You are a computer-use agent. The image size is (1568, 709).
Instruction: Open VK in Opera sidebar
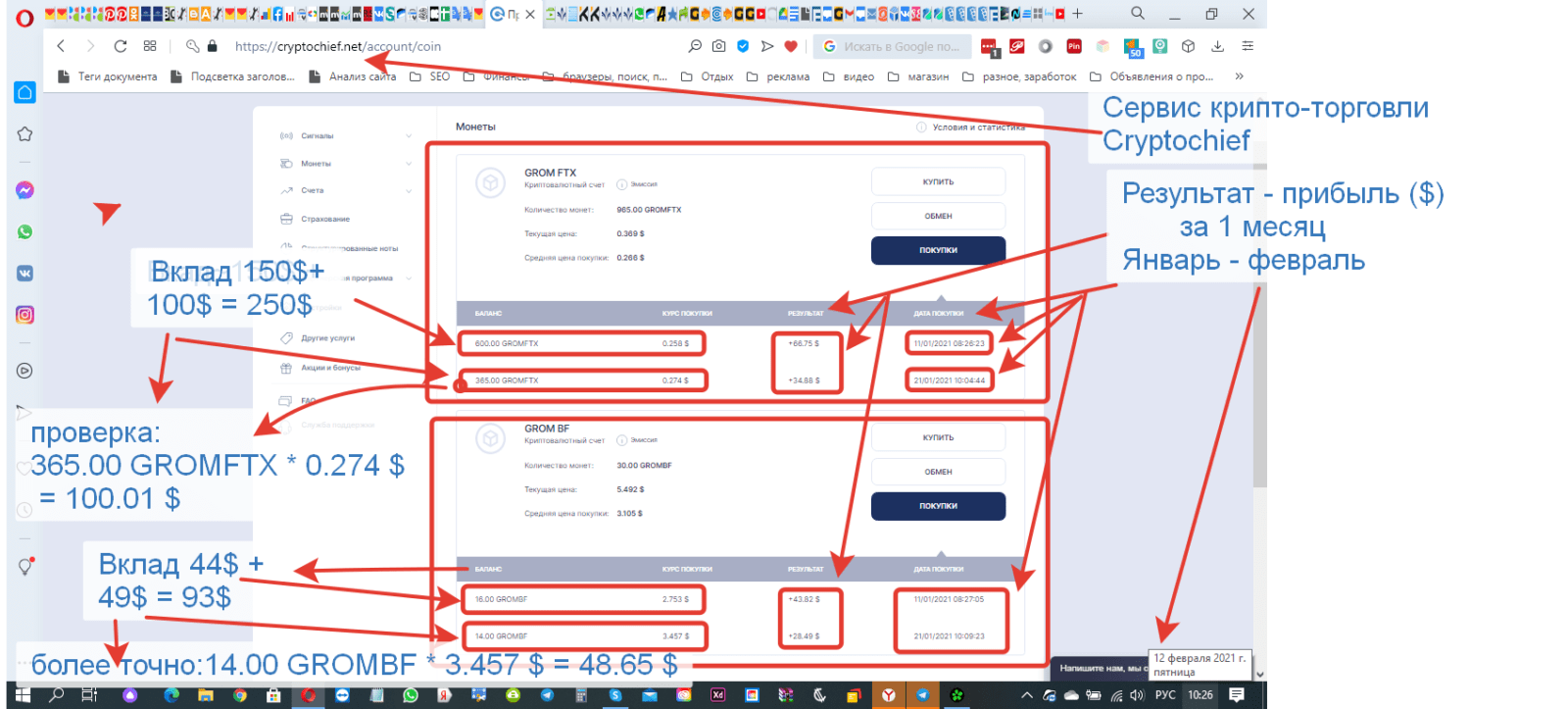pos(25,274)
